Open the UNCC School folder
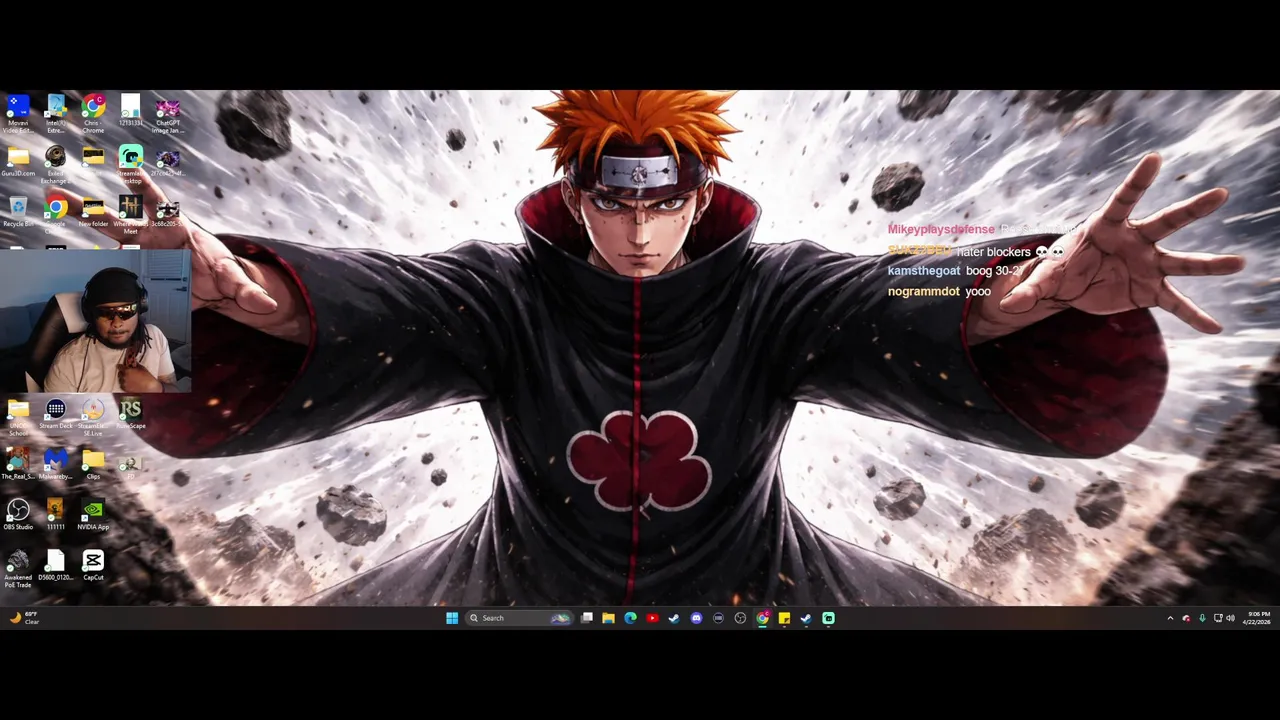The height and width of the screenshot is (720, 1280). 18,417
